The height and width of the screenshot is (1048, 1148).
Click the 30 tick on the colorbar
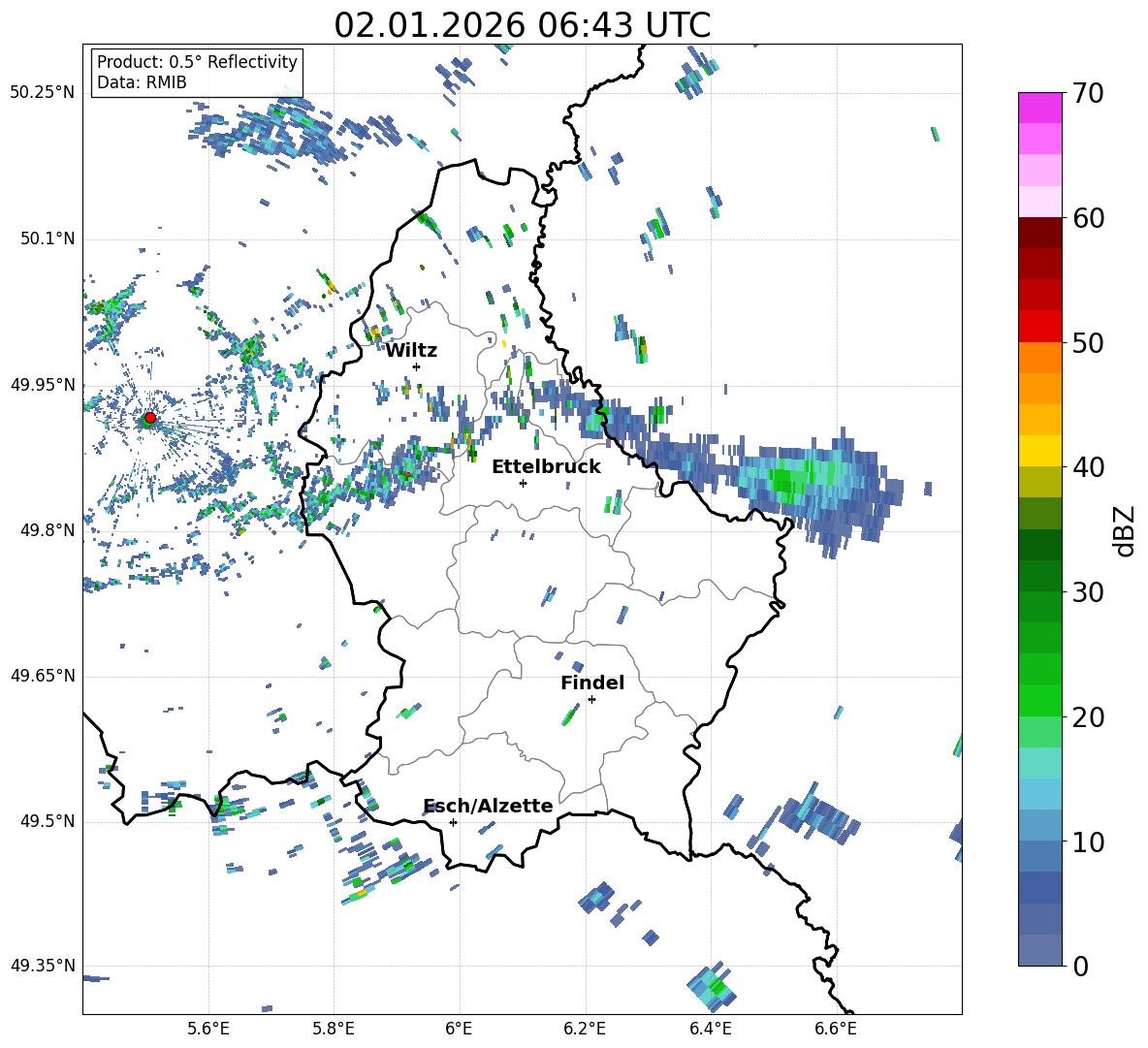1087,592
